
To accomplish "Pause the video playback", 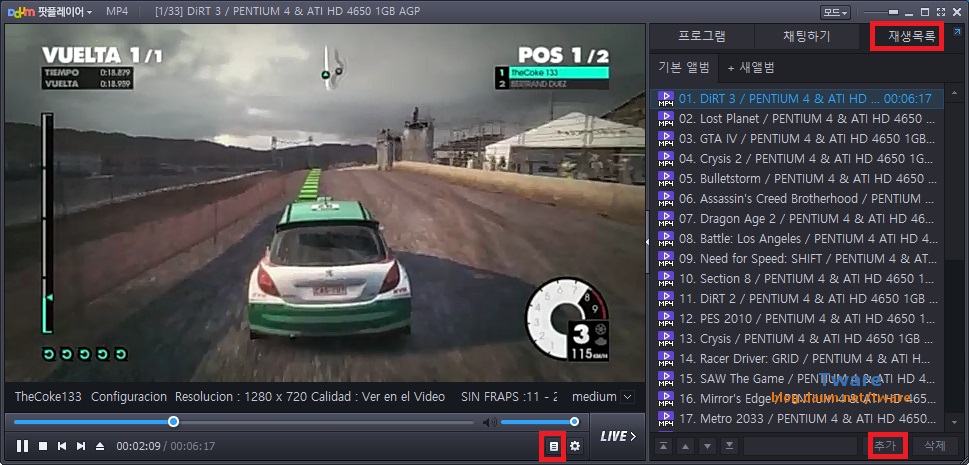I will point(22,446).
